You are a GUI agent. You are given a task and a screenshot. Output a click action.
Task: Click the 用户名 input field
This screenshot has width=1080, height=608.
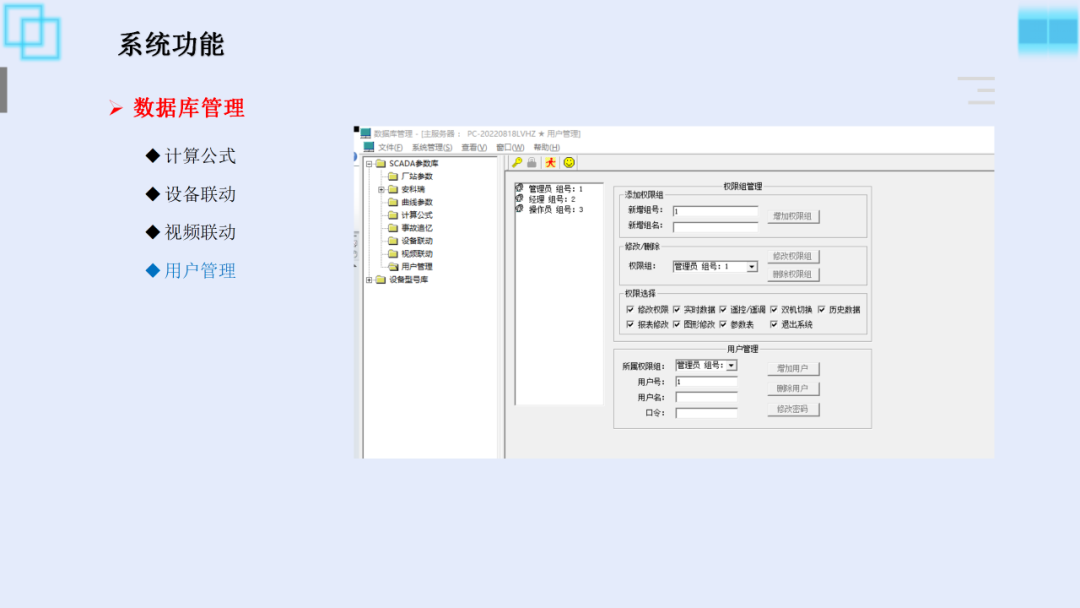point(706,397)
